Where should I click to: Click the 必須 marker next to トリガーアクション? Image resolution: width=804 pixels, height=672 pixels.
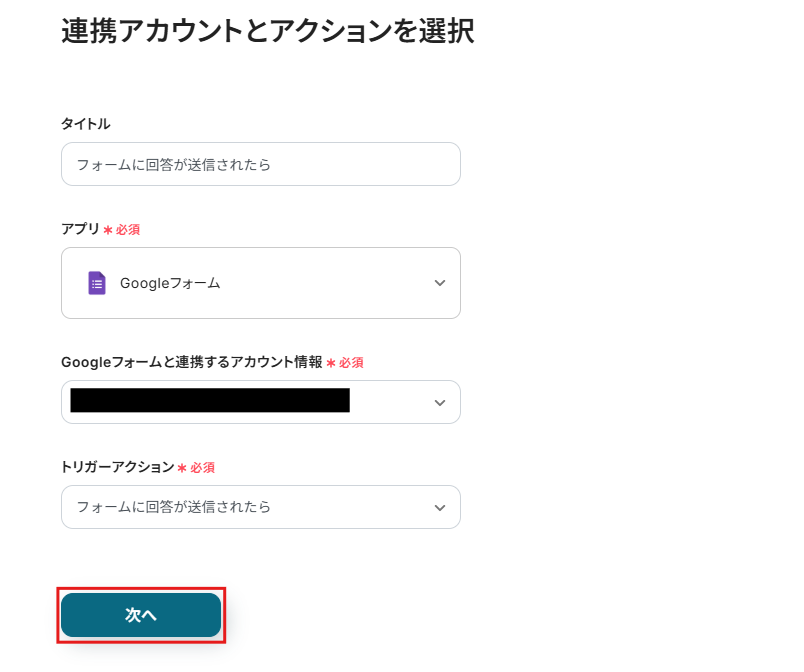click(203, 468)
